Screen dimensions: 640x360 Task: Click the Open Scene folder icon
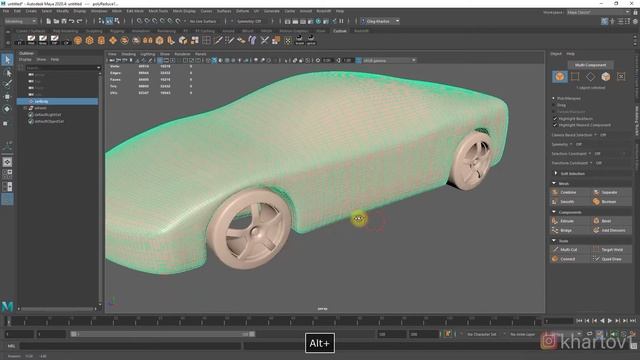point(56,21)
